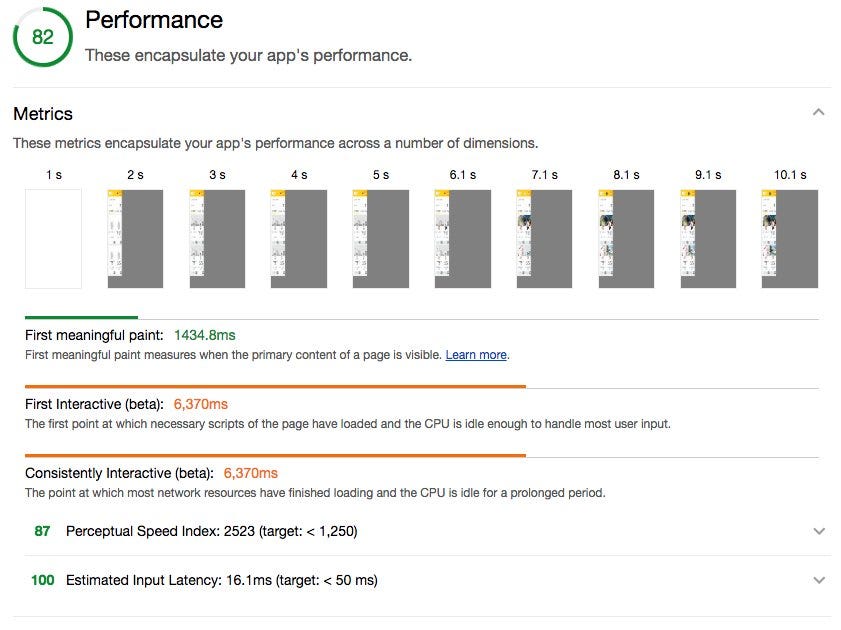Click the Estimated Input Latency score 100

(x=42, y=580)
